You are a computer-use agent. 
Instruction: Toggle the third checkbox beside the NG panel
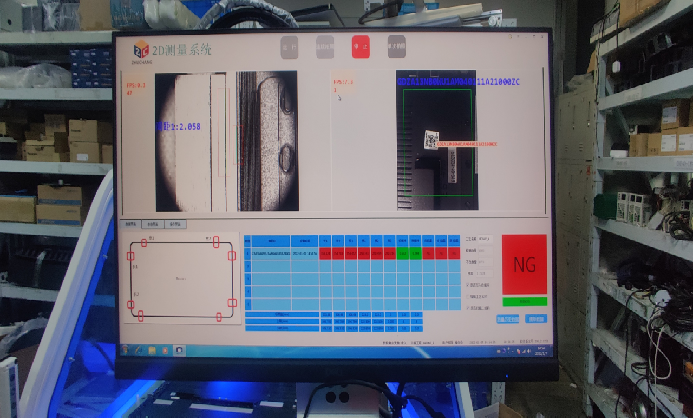point(468,309)
